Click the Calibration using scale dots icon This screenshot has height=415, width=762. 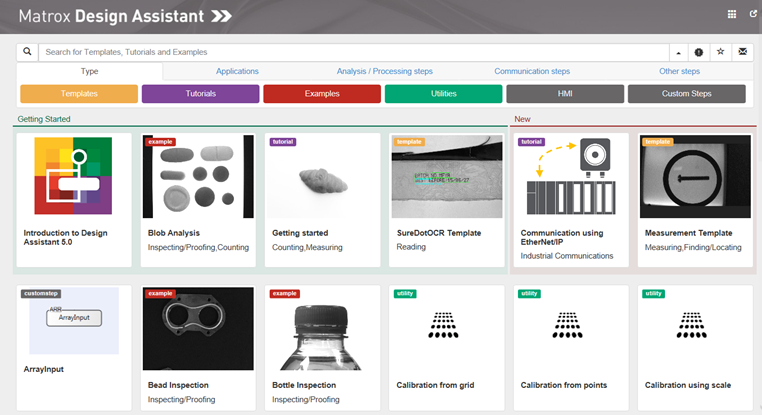tap(692, 325)
